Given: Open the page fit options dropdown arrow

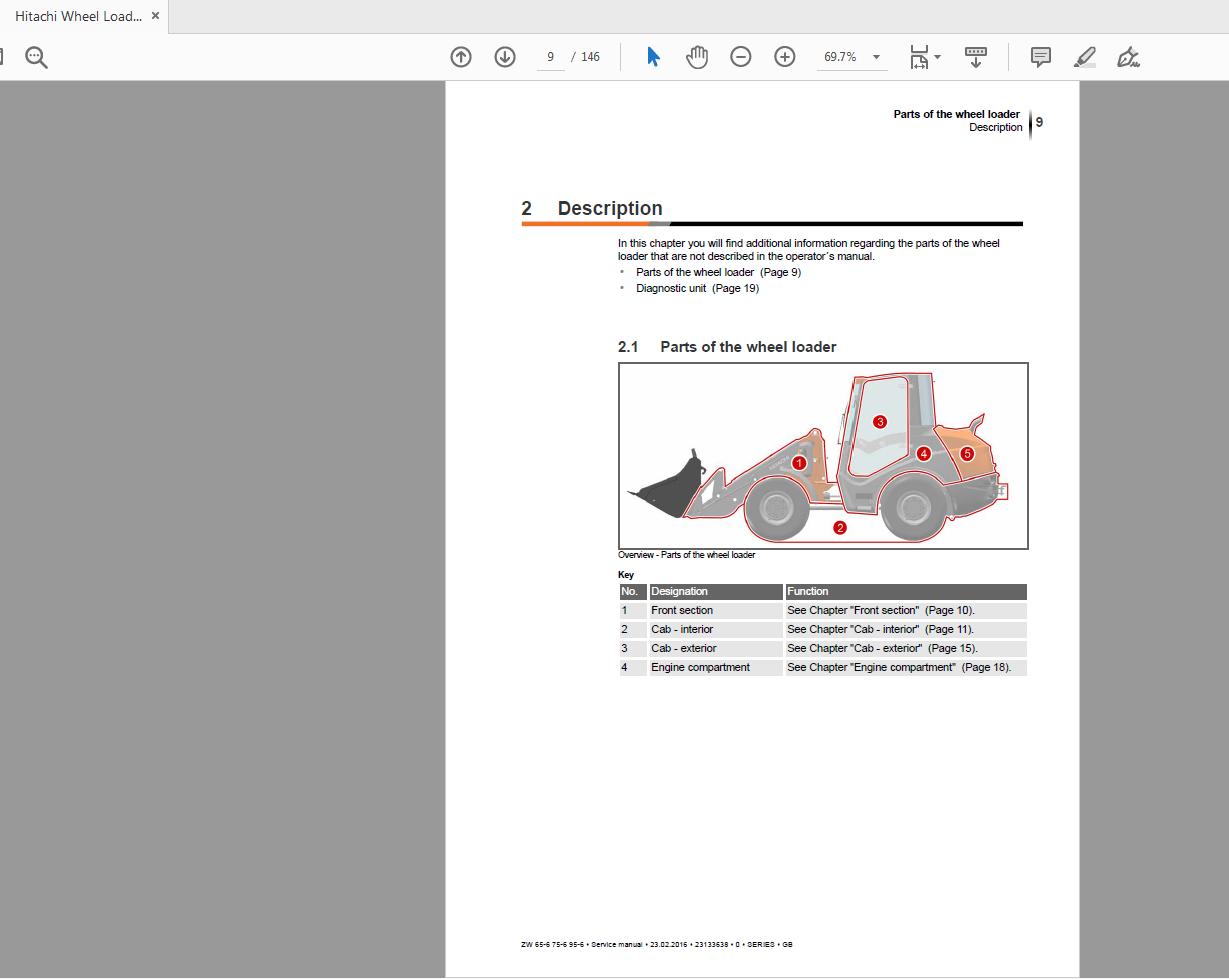Looking at the screenshot, I should click(936, 57).
